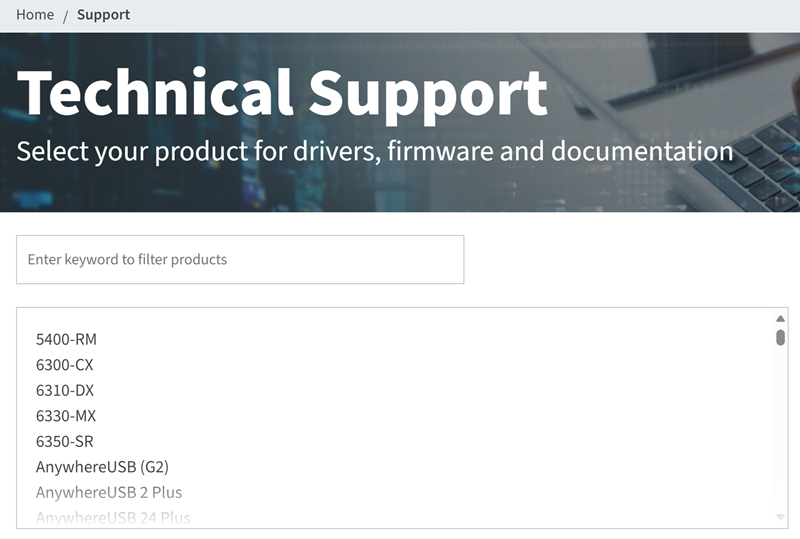Click the 'Select your product' subtitle text
Screen dimensions: 800x539
point(375,152)
